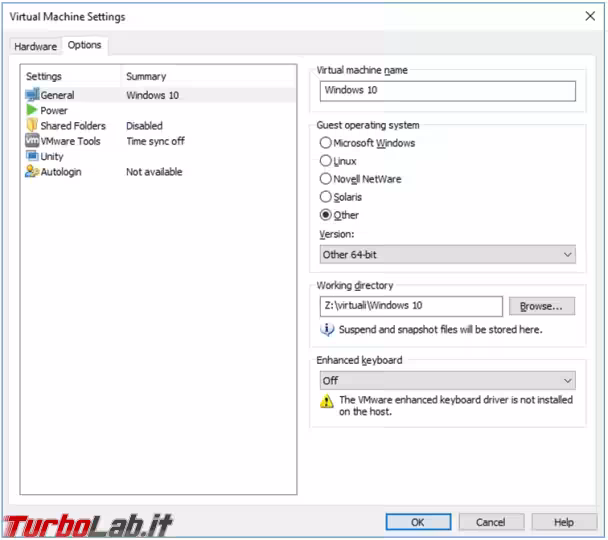Screen dimensions: 608x540
Task: Click the Working directory path field
Action: tap(410, 306)
